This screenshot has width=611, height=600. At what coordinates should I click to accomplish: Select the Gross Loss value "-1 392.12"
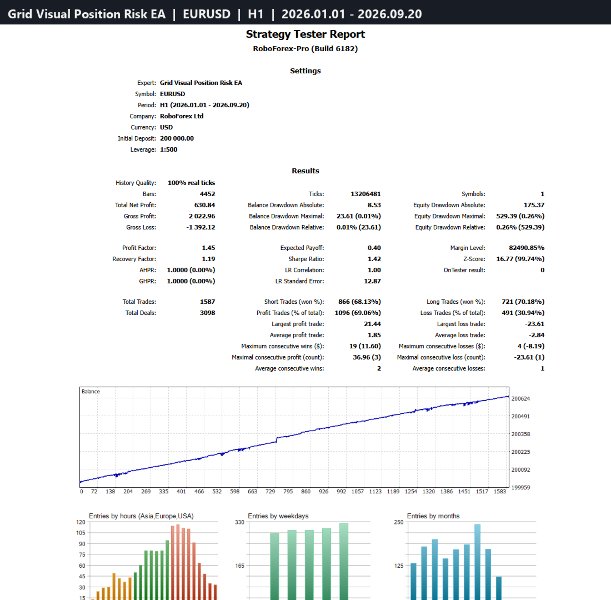(201, 227)
